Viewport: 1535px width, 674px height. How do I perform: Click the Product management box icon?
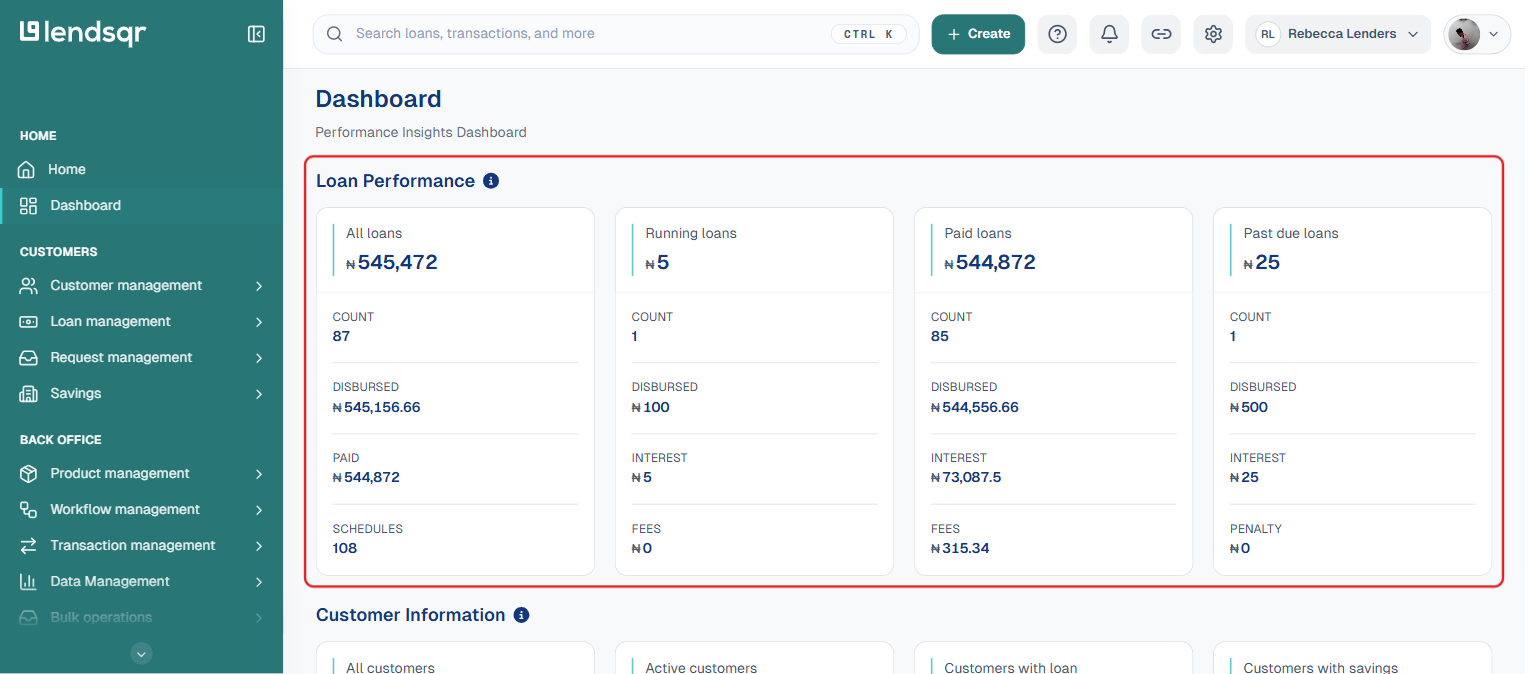point(28,473)
